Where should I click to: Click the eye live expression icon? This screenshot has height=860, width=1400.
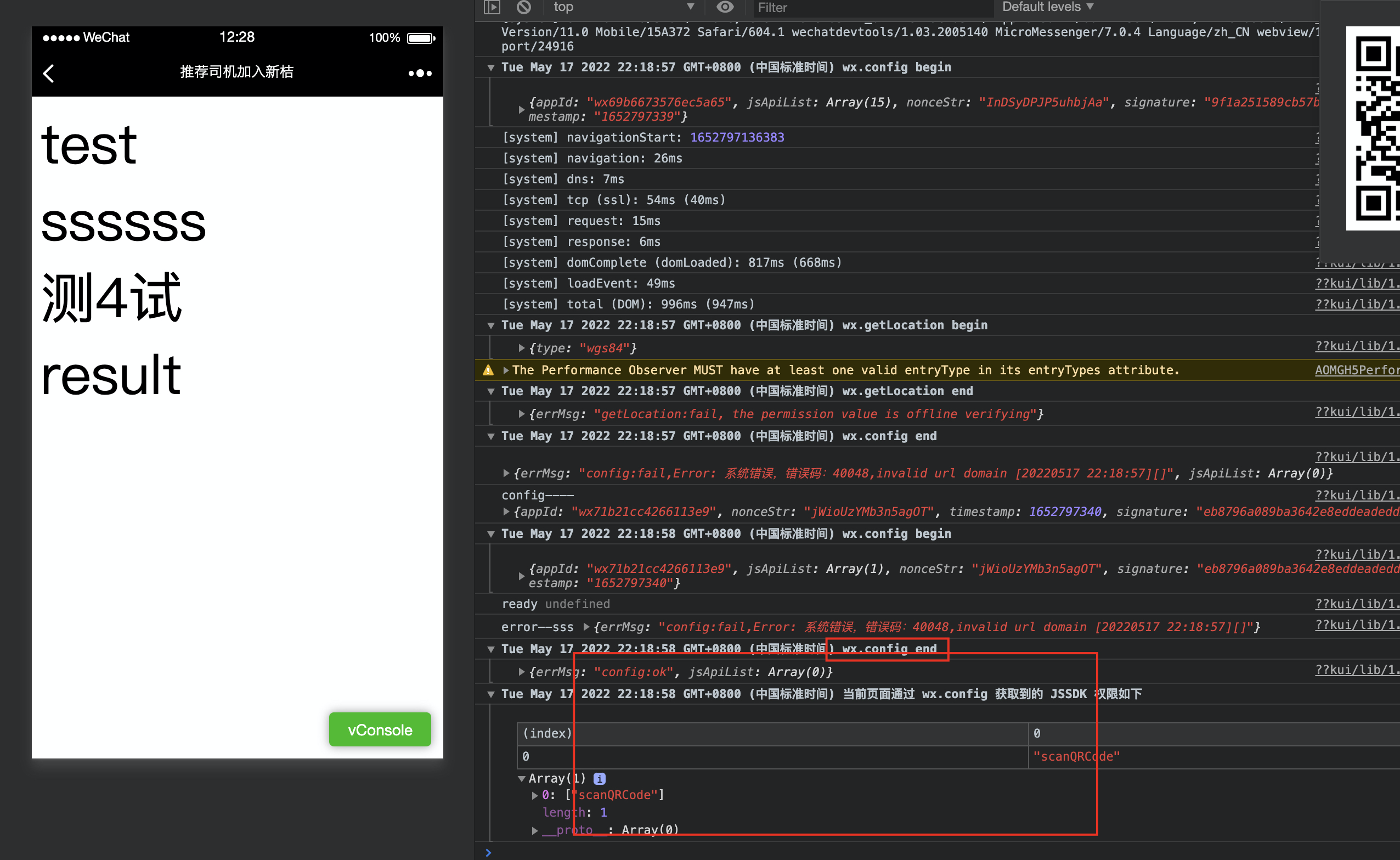click(x=725, y=7)
